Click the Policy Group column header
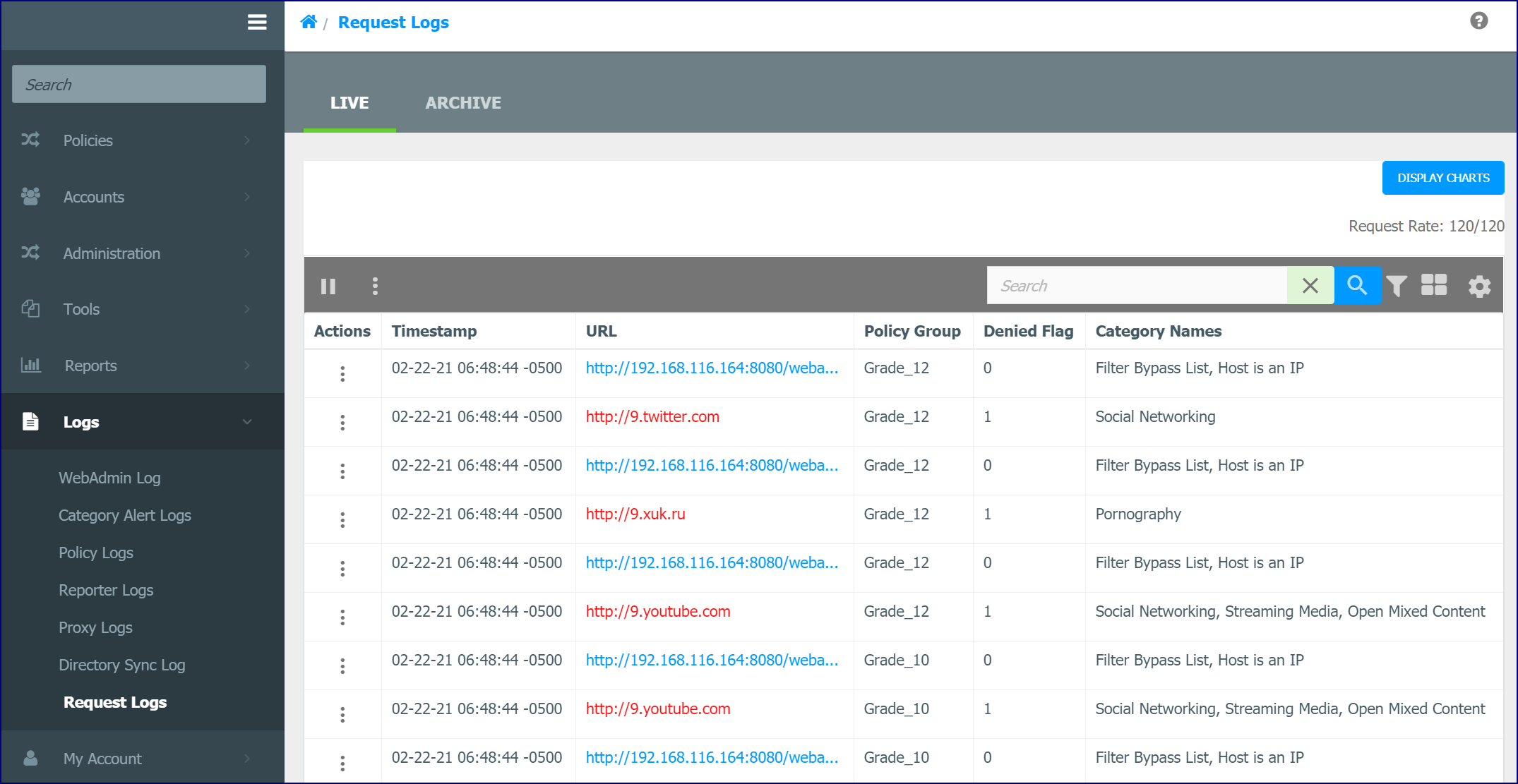Viewport: 1518px width, 784px height. 912,331
